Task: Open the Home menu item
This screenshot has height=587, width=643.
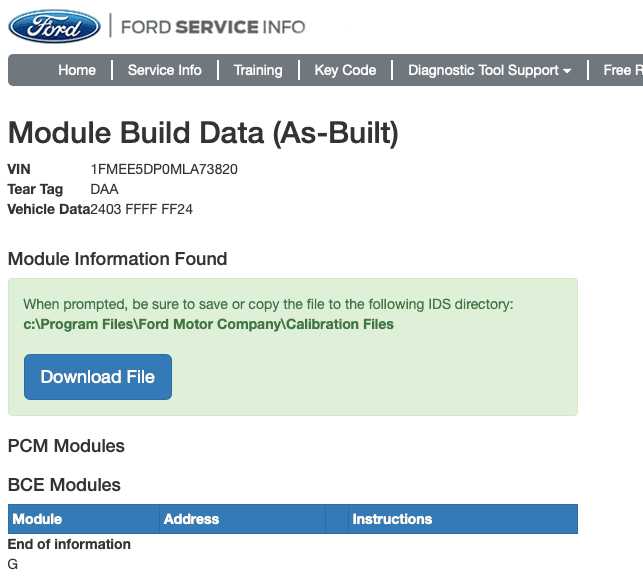Action: 77,70
